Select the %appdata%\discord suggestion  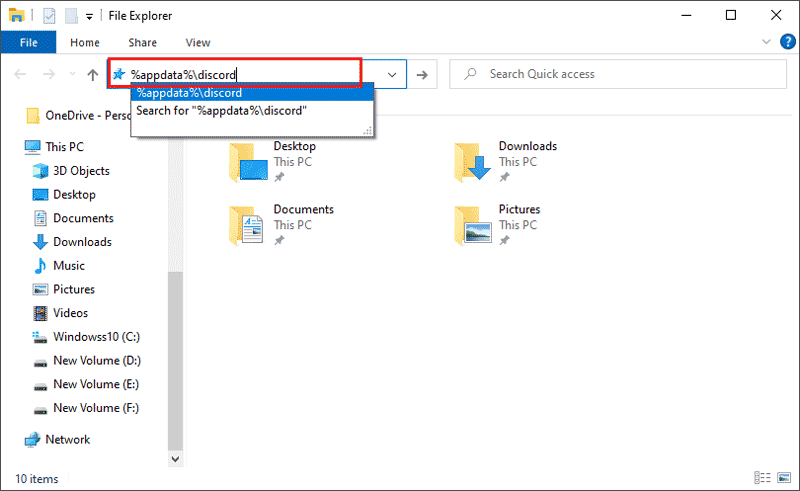click(253, 93)
